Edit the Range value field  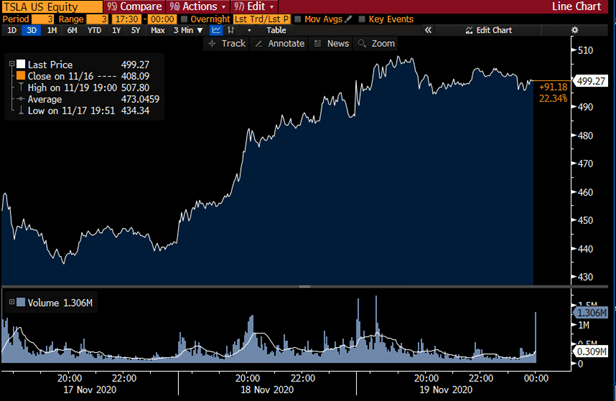pyautogui.click(x=97, y=19)
